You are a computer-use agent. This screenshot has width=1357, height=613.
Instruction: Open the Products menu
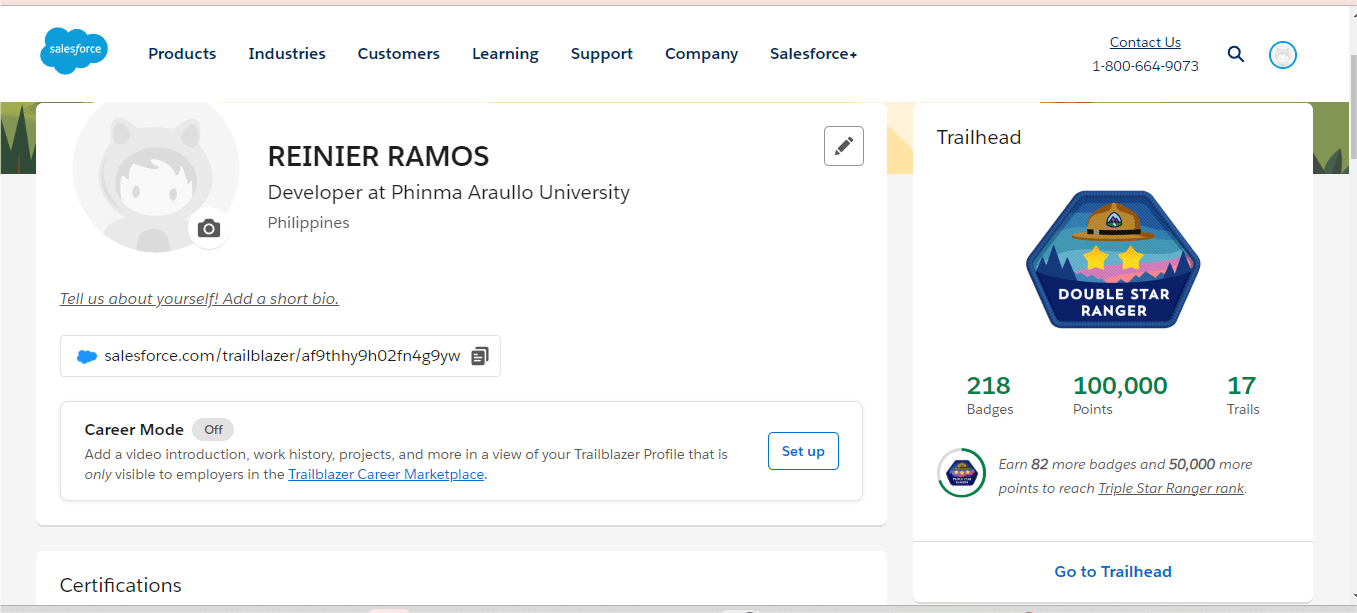pyautogui.click(x=182, y=54)
